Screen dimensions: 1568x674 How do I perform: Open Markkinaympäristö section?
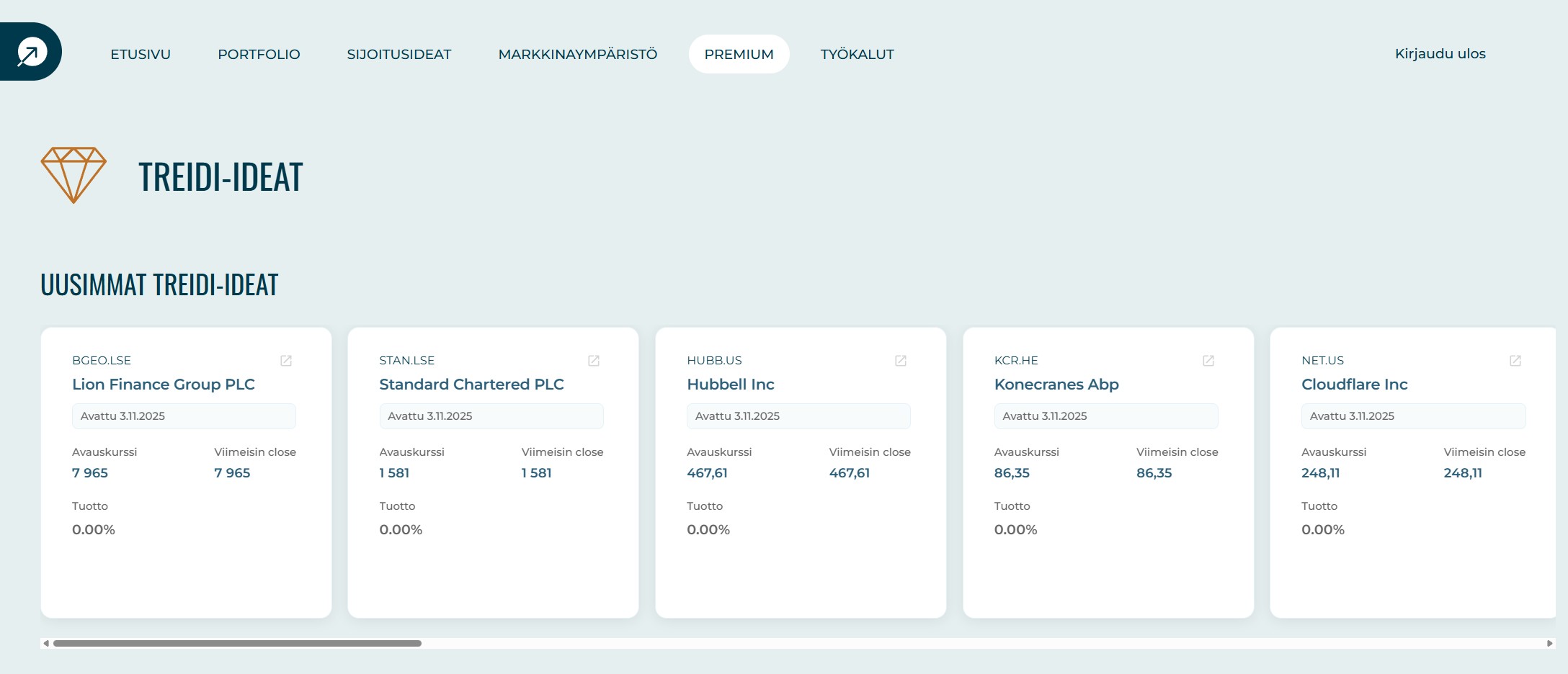tap(578, 54)
